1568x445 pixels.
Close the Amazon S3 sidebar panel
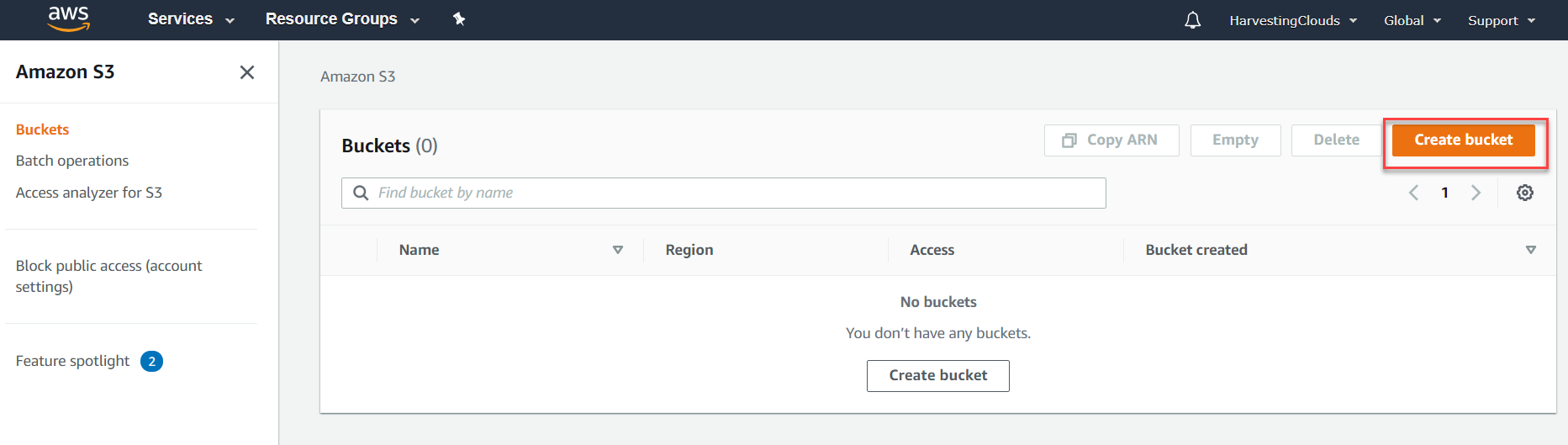[247, 72]
